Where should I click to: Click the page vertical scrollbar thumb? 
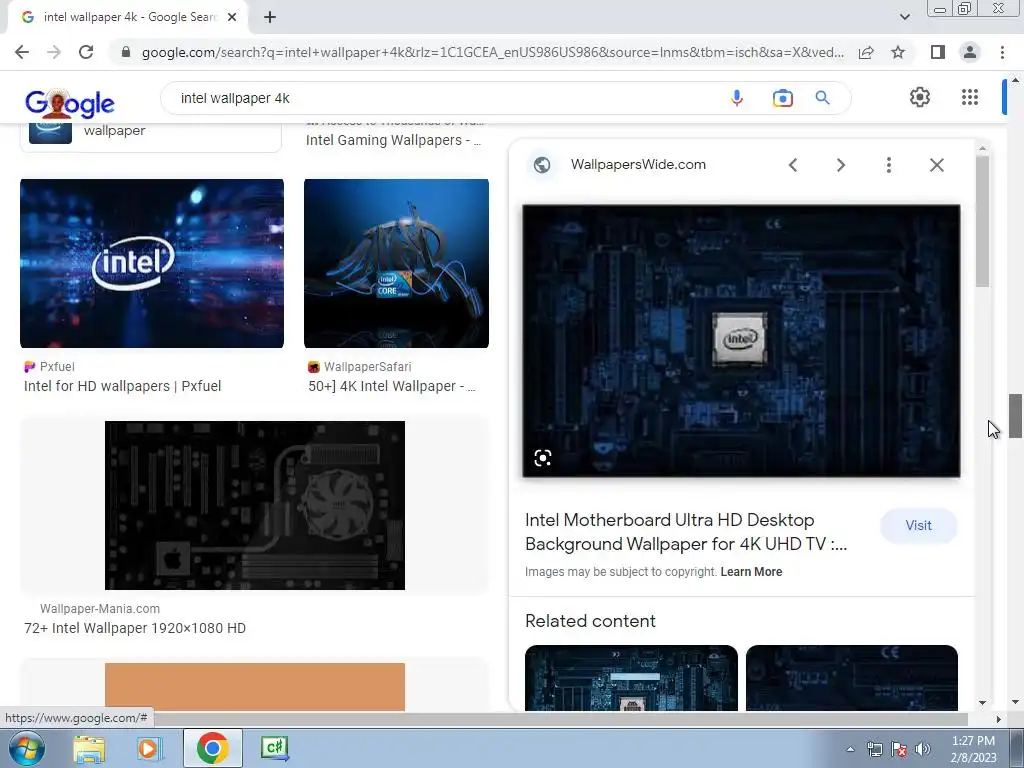[1015, 416]
